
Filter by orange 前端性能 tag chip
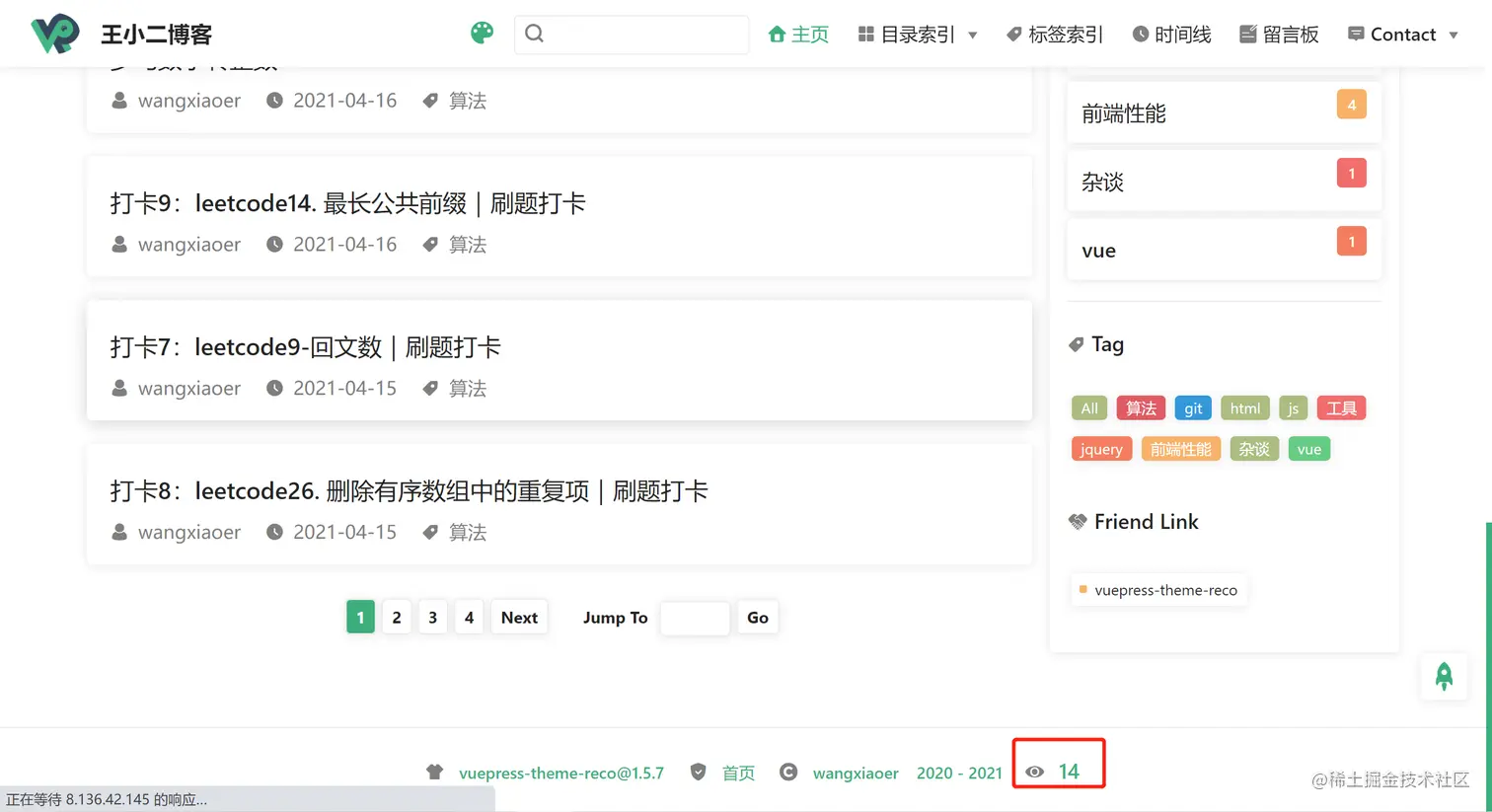[1181, 449]
